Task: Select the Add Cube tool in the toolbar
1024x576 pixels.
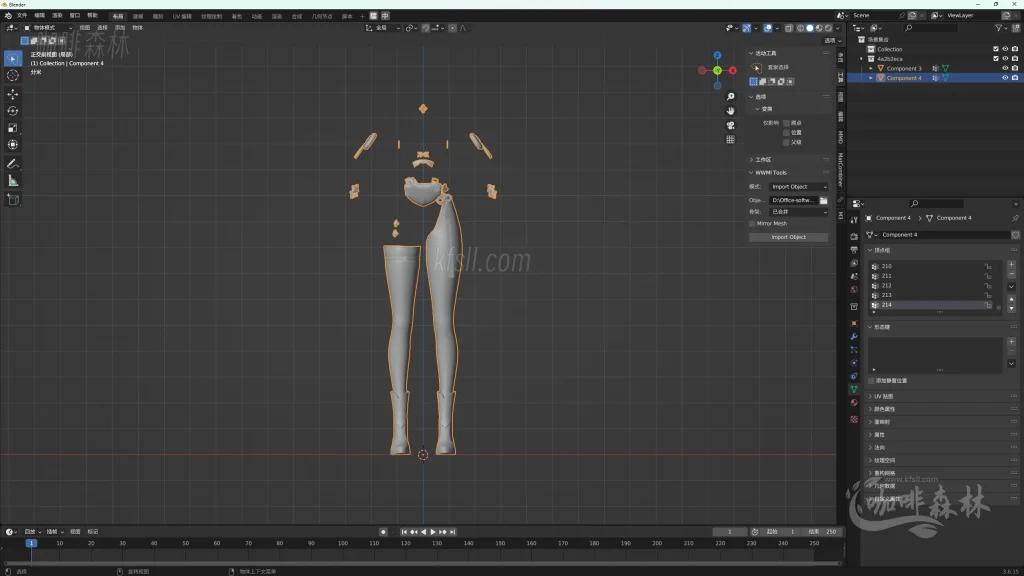Action: [12, 200]
